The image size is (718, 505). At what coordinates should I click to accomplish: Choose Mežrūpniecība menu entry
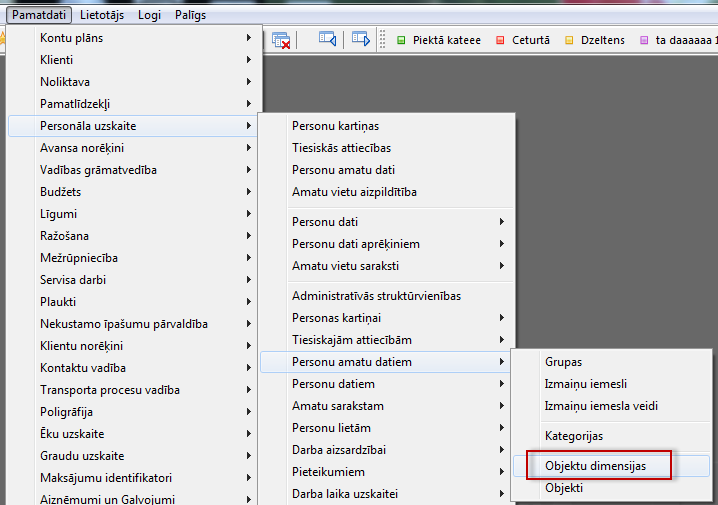133,258
